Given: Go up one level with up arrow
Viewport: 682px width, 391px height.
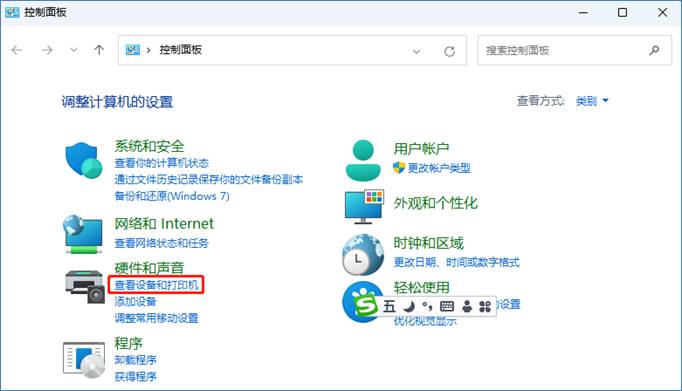Looking at the screenshot, I should (99, 50).
